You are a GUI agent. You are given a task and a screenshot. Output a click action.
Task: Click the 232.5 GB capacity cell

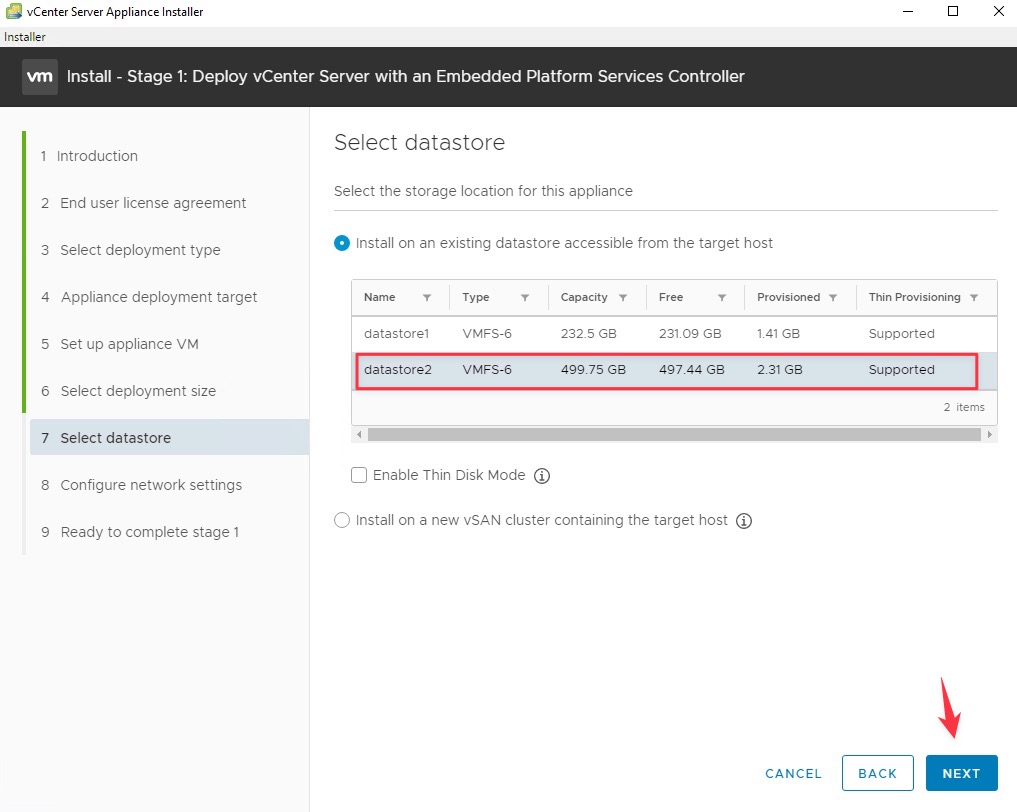[x=588, y=334]
